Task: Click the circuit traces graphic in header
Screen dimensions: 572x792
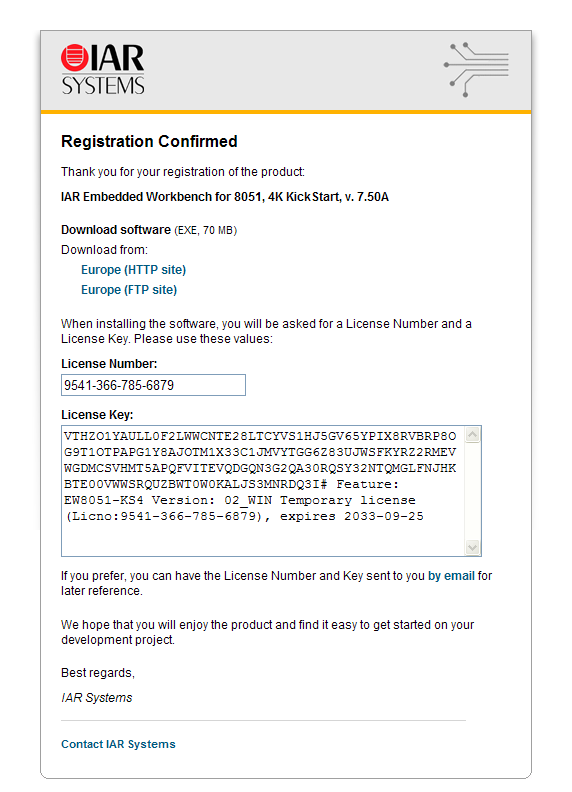Action: coord(476,70)
